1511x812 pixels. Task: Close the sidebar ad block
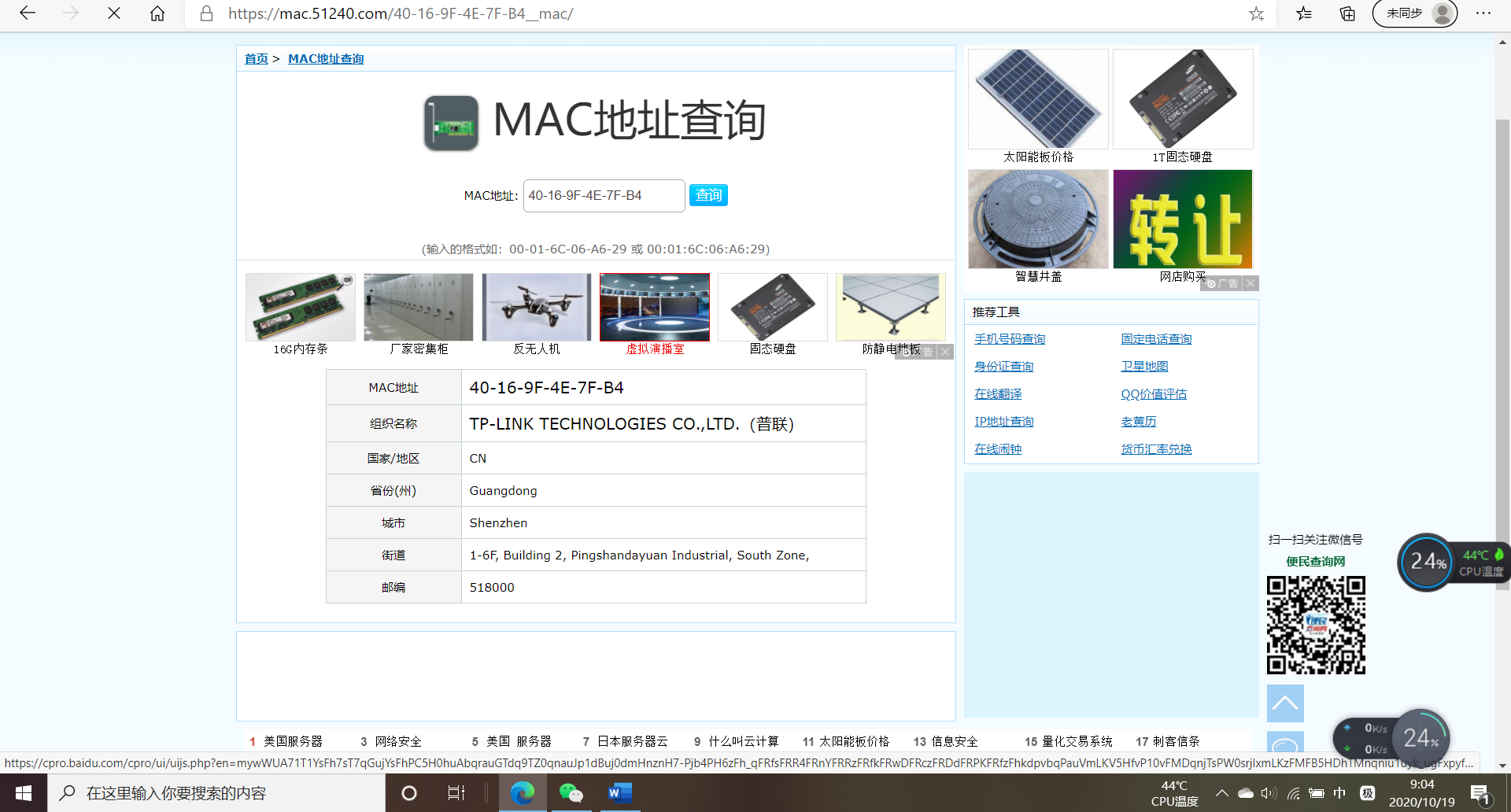coord(1251,283)
